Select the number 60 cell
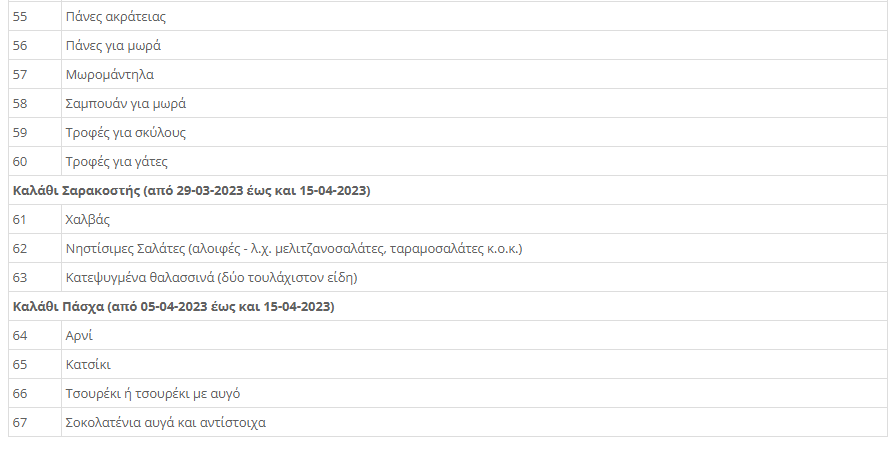893x461 pixels. pyautogui.click(x=21, y=162)
